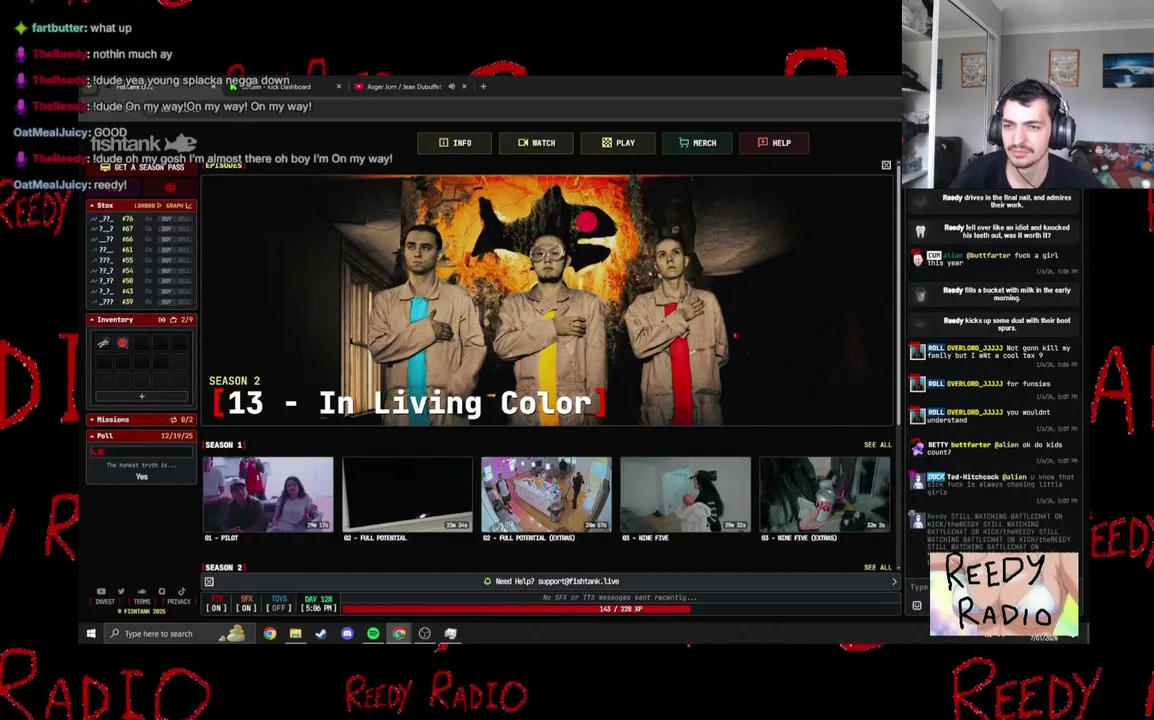Click the Windows Start button
The height and width of the screenshot is (720, 1154).
91,633
